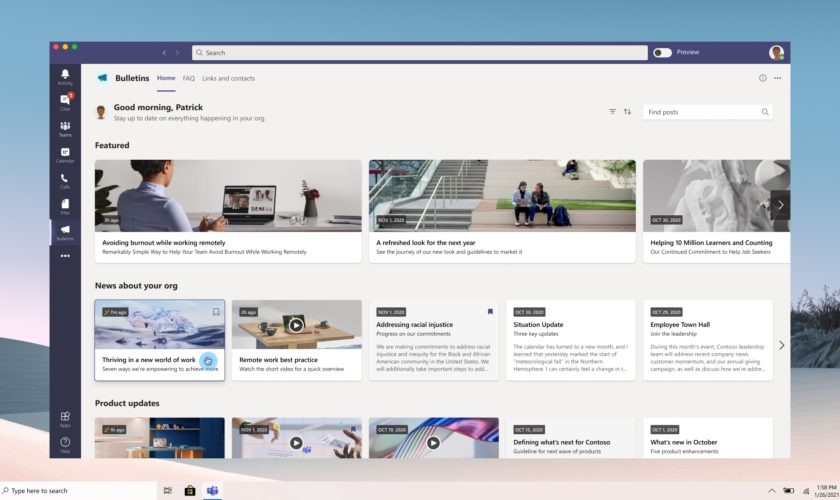Play the Oct 19, 2020 product update video
This screenshot has height=500, width=840.
click(x=433, y=443)
